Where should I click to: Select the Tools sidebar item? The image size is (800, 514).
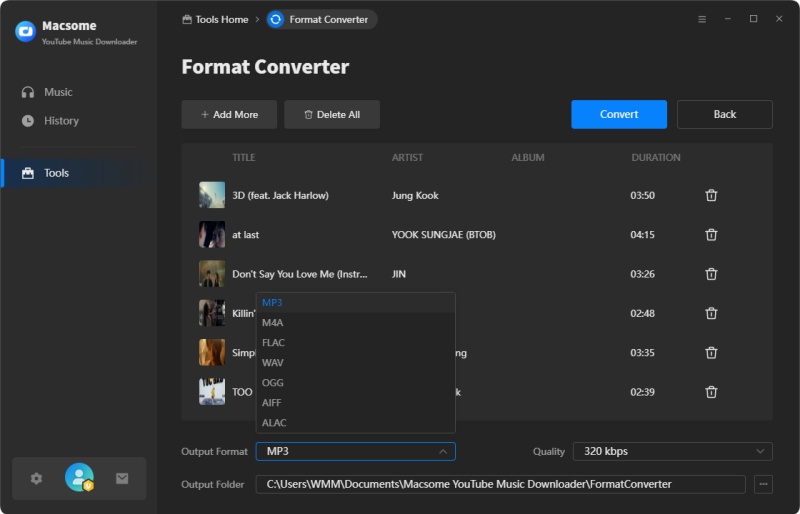pyautogui.click(x=79, y=173)
